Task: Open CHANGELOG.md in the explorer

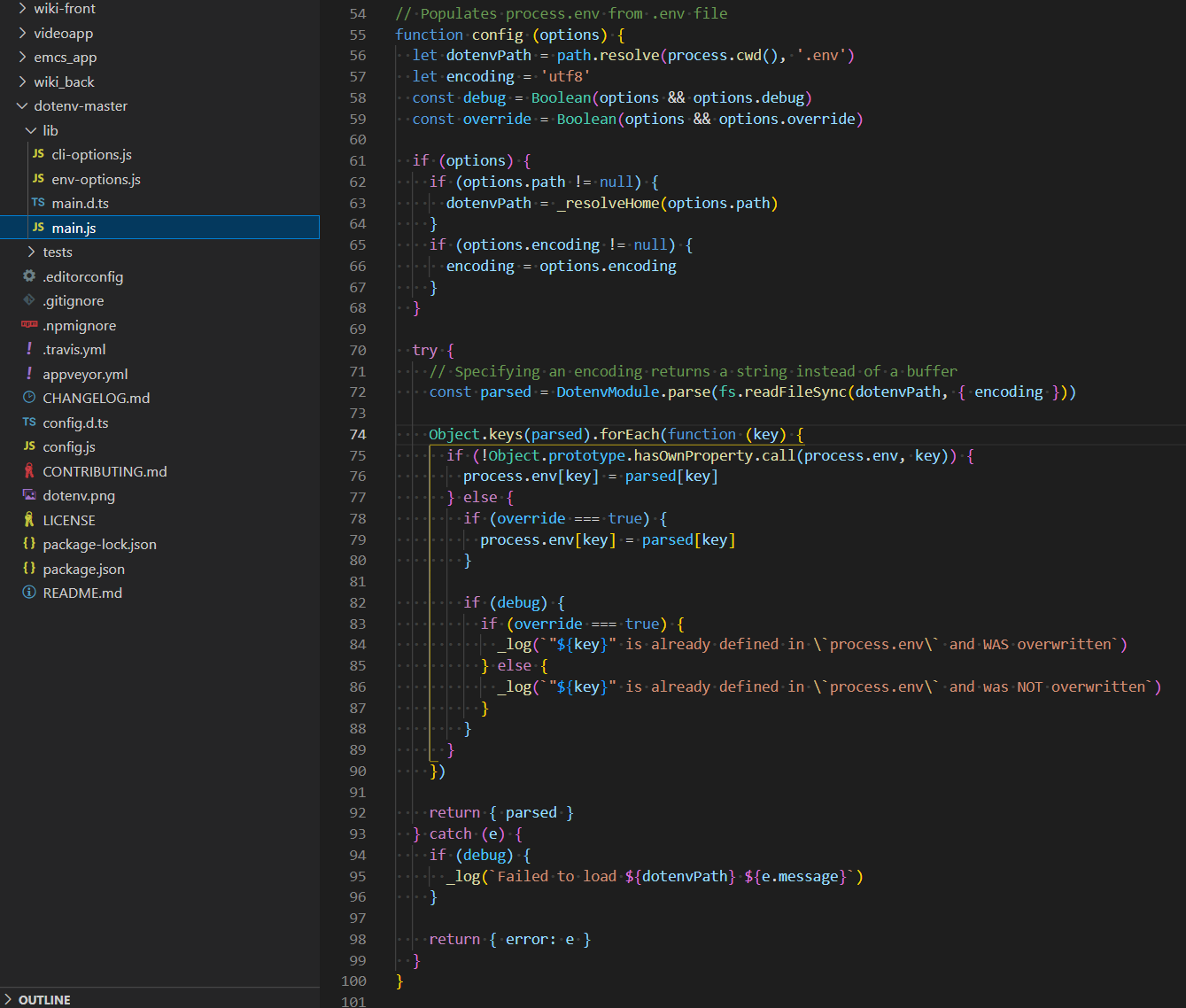Action: click(x=96, y=398)
